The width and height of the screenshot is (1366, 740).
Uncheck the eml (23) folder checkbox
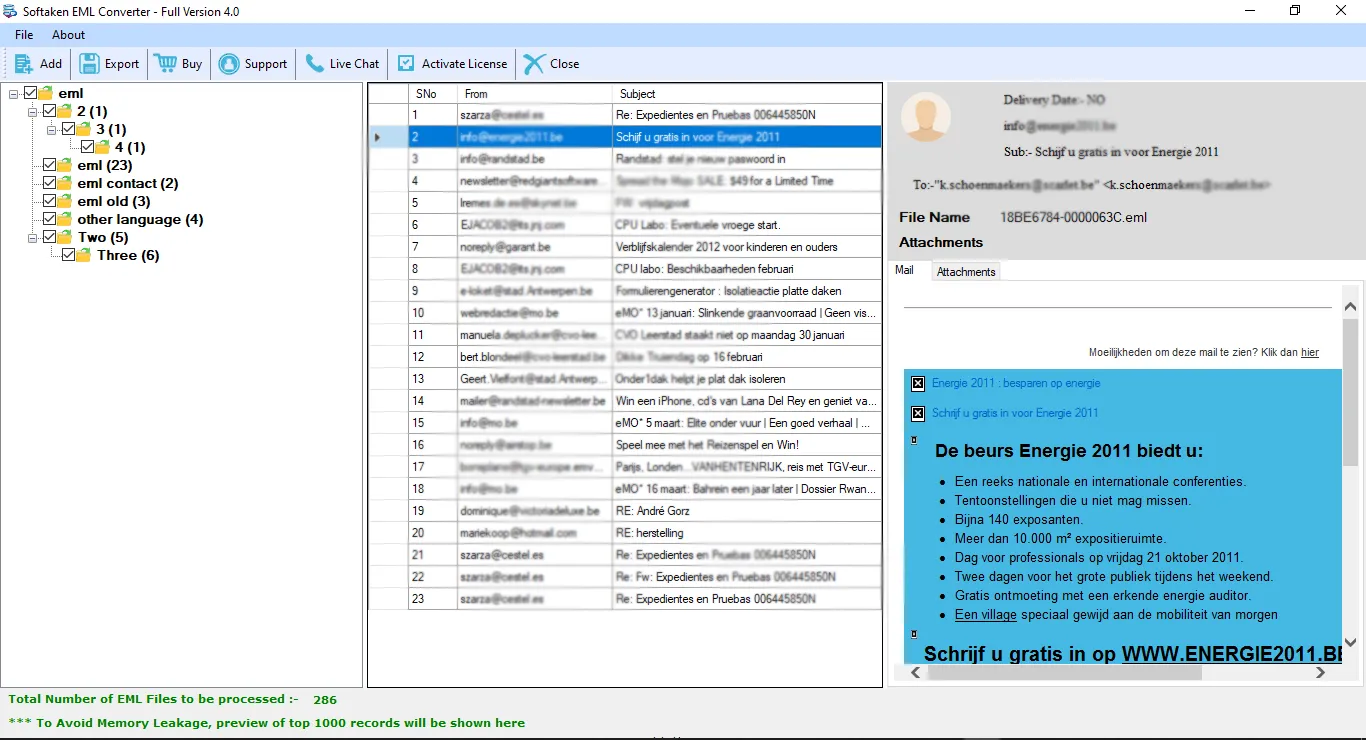(47, 165)
